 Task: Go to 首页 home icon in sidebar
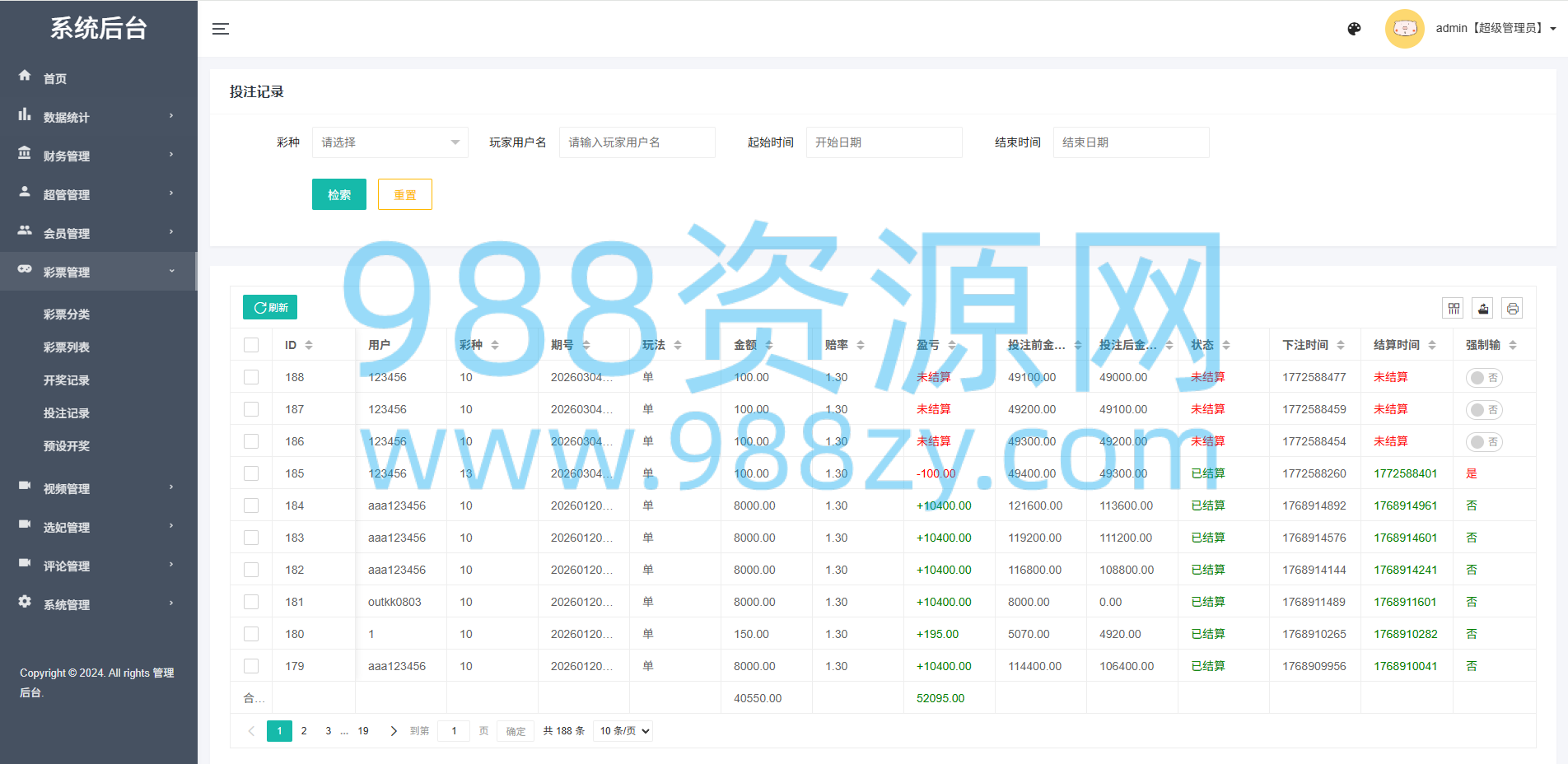coord(25,76)
